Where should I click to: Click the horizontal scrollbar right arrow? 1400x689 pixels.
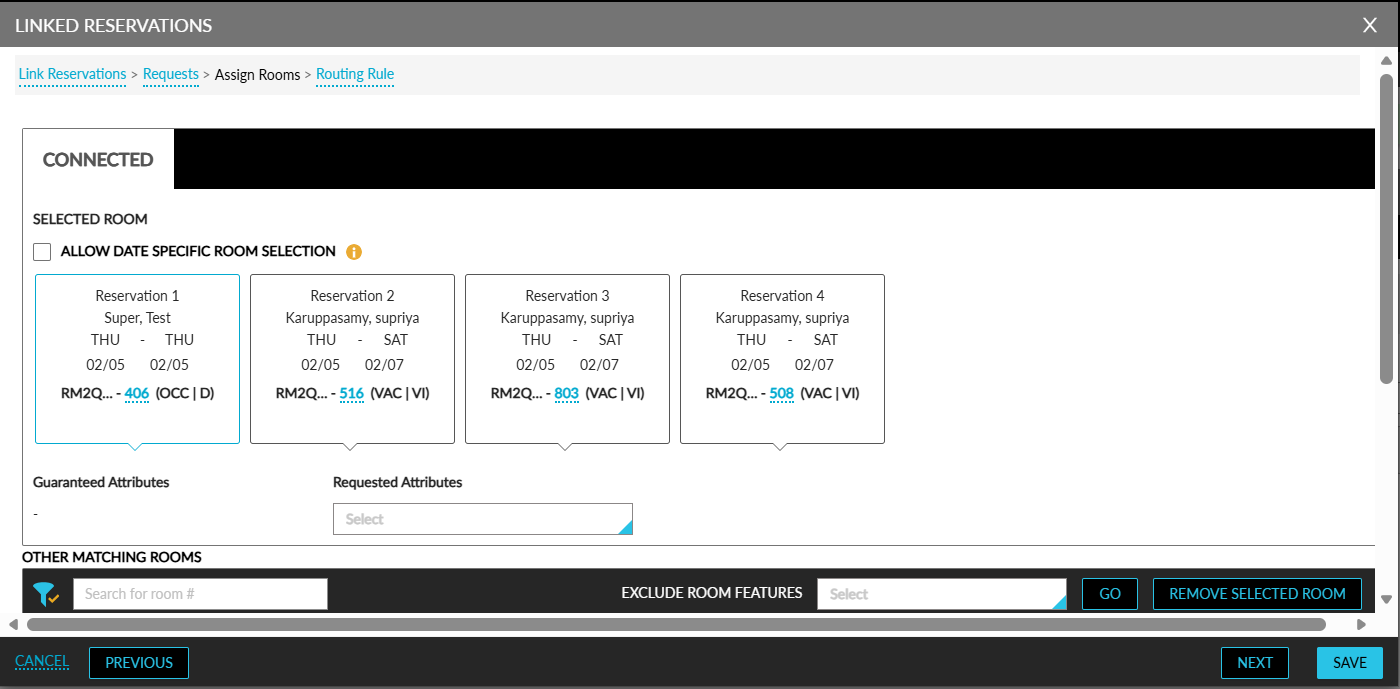(1361, 625)
